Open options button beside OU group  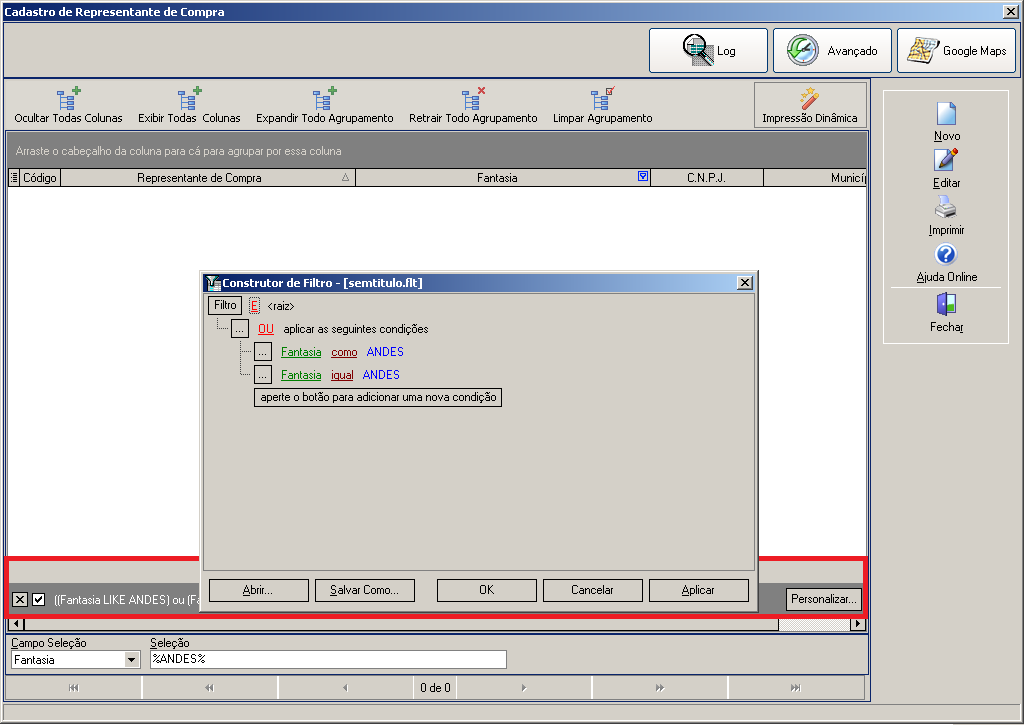click(239, 329)
